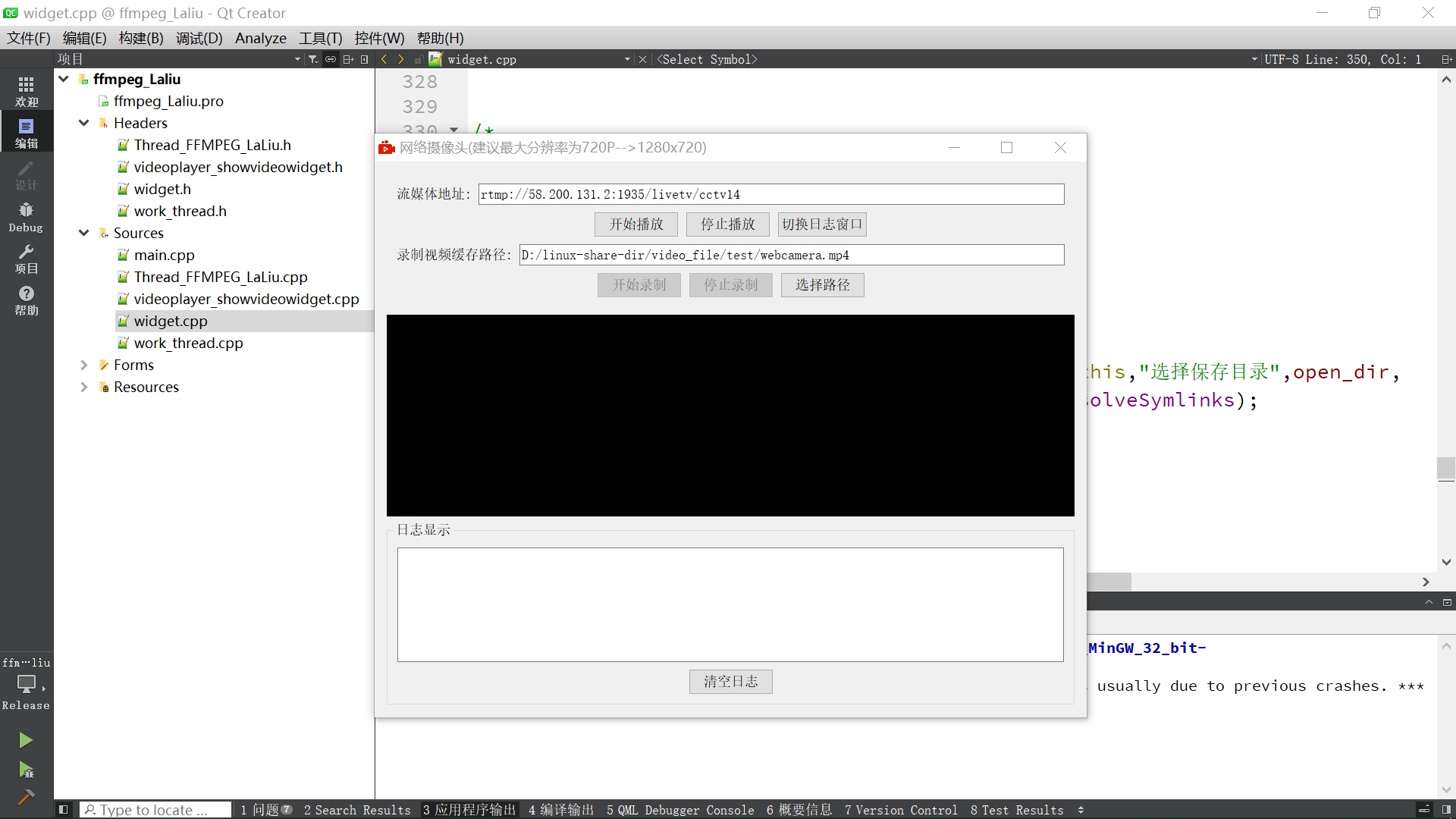Open the Analyze menu

point(260,38)
